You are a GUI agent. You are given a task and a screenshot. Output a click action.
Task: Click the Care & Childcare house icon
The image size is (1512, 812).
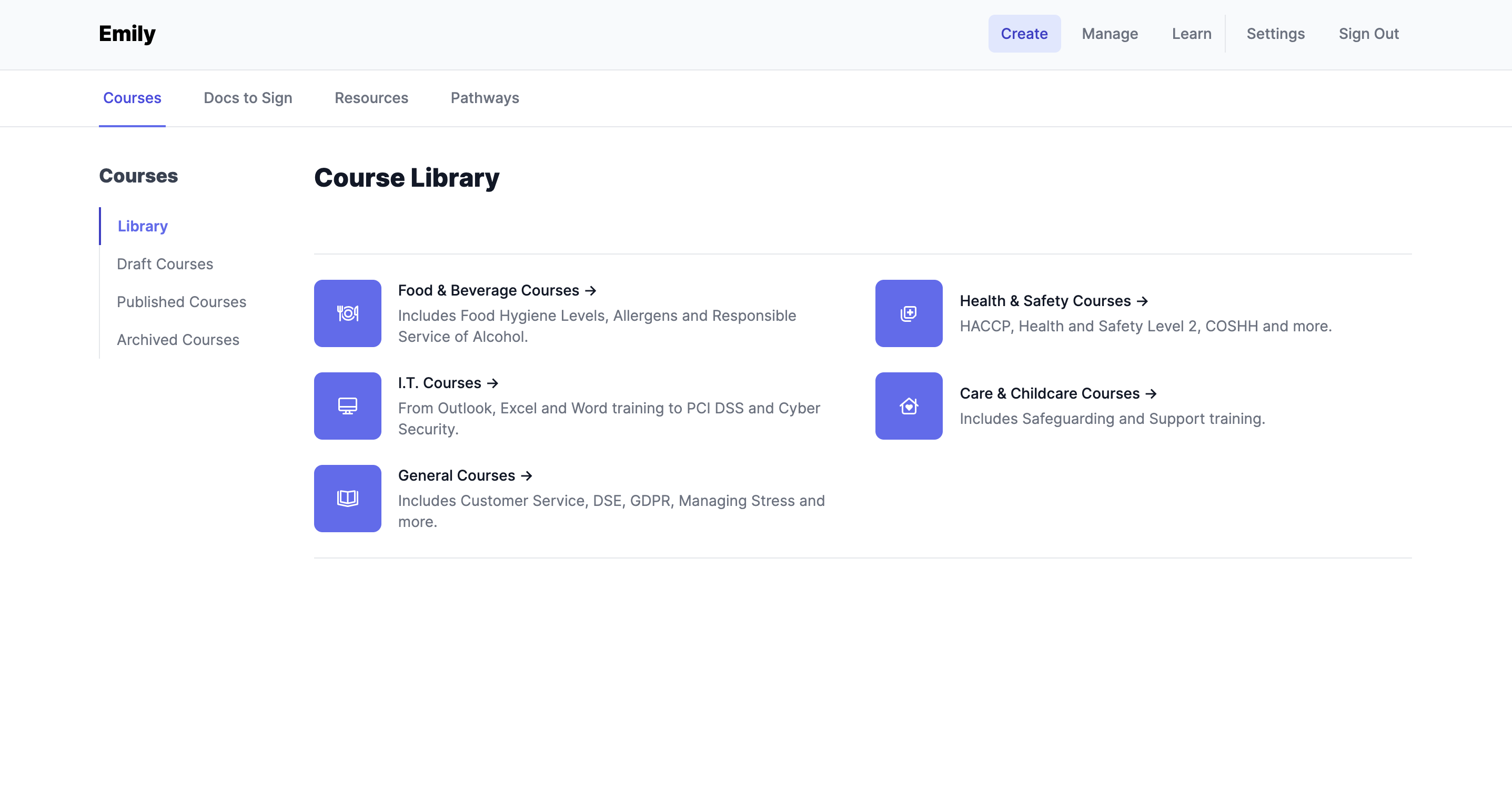pos(909,406)
